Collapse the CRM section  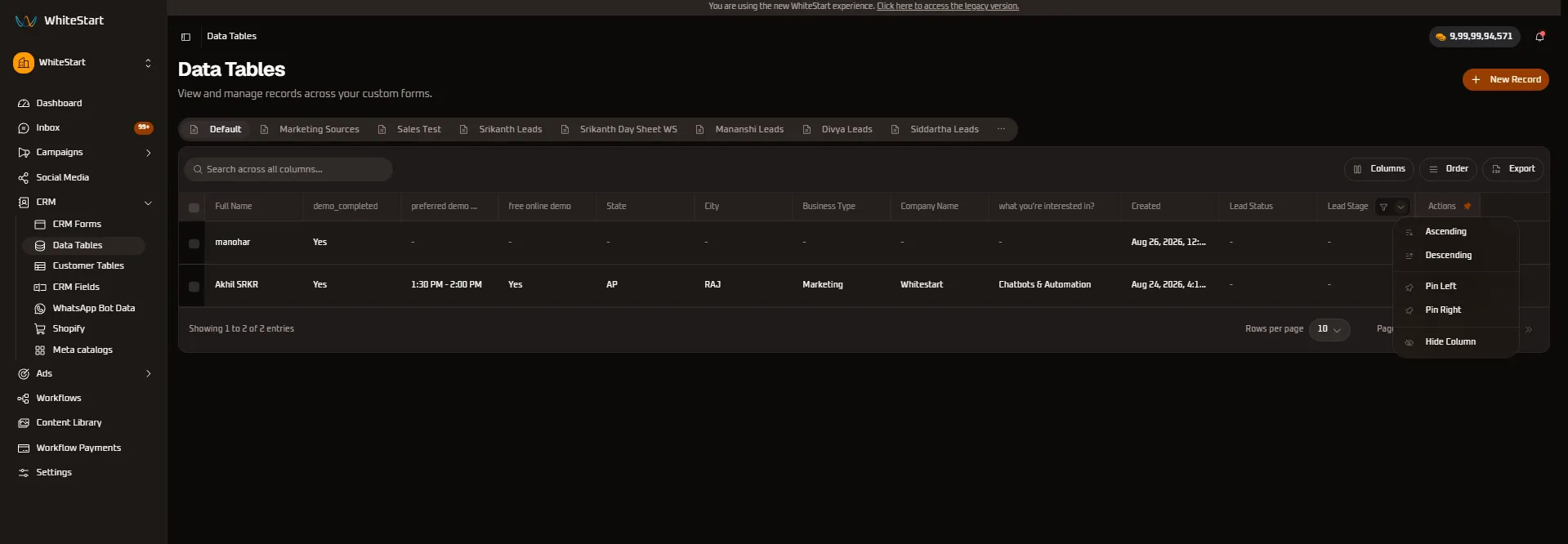[148, 203]
